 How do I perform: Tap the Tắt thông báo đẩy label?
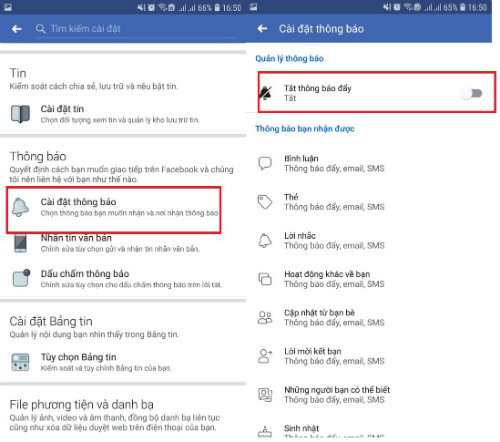coord(318,88)
